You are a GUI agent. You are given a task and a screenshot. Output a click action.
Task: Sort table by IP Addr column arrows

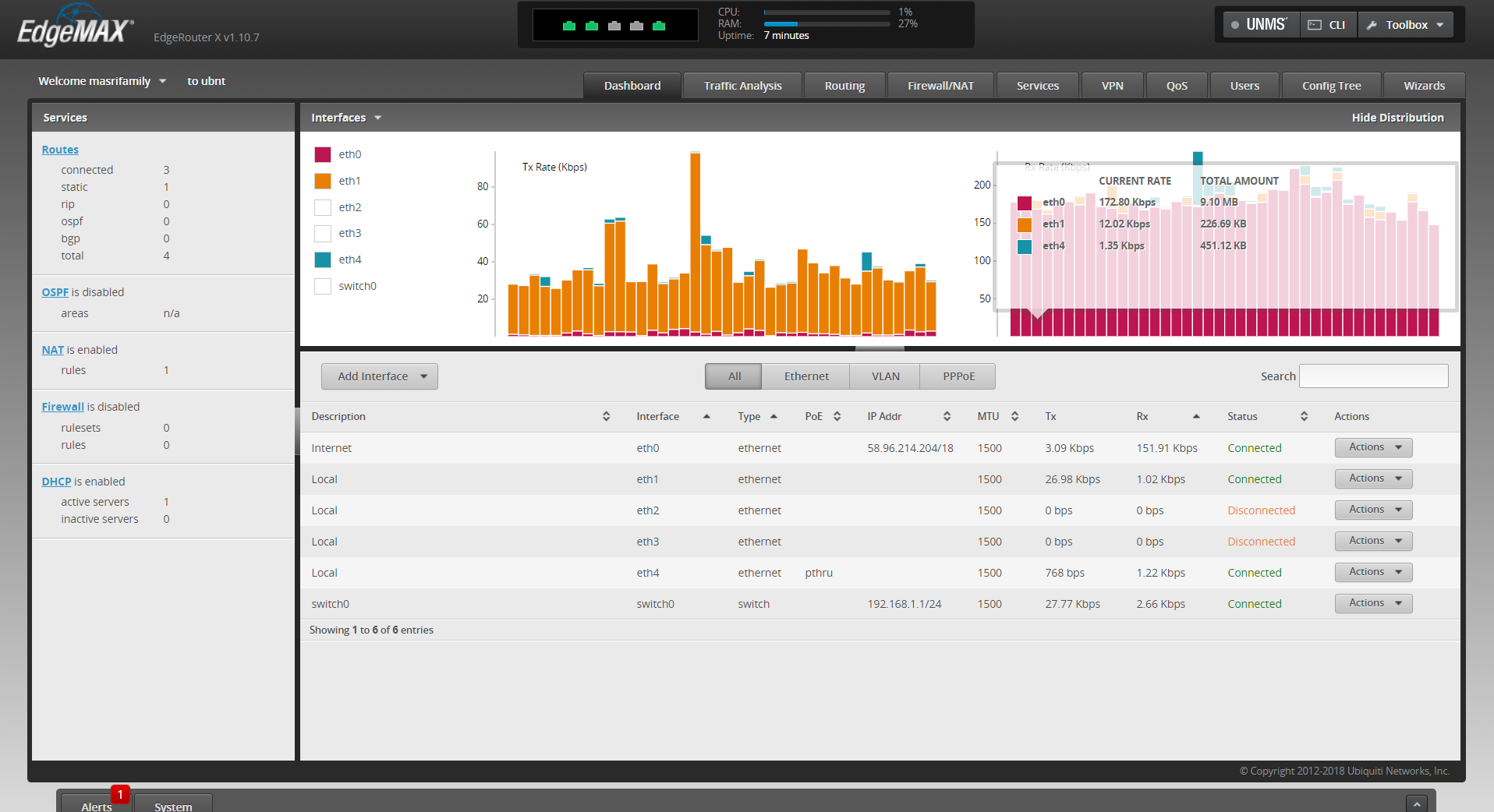(x=947, y=416)
